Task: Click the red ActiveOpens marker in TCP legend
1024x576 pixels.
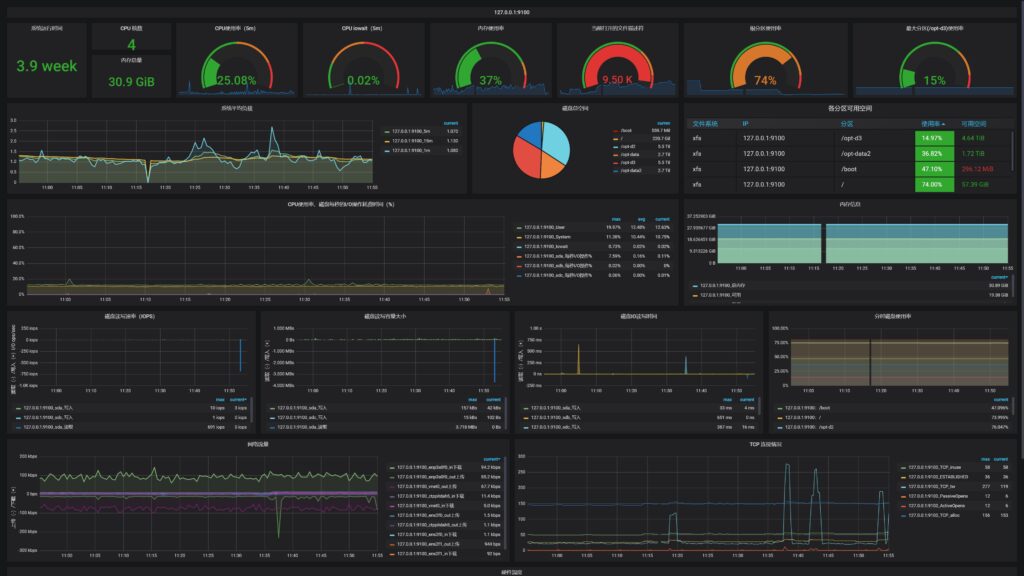Action: pos(903,505)
